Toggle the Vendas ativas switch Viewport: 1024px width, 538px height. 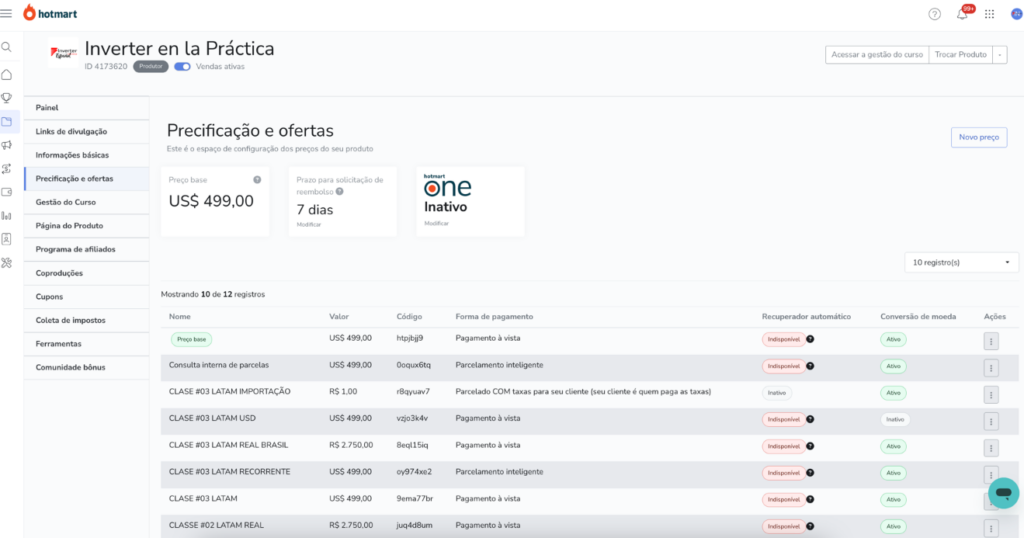coord(182,67)
